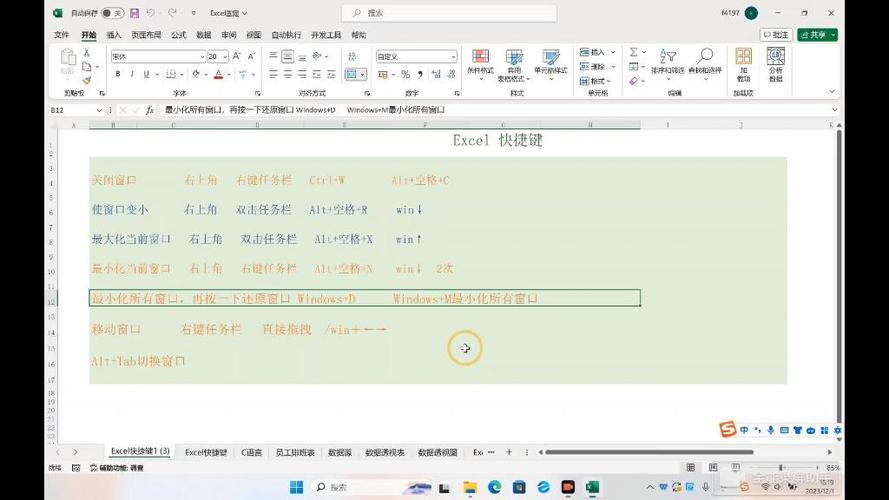The image size is (889, 500).
Task: Click the fill color bucket swatch
Action: [196, 74]
